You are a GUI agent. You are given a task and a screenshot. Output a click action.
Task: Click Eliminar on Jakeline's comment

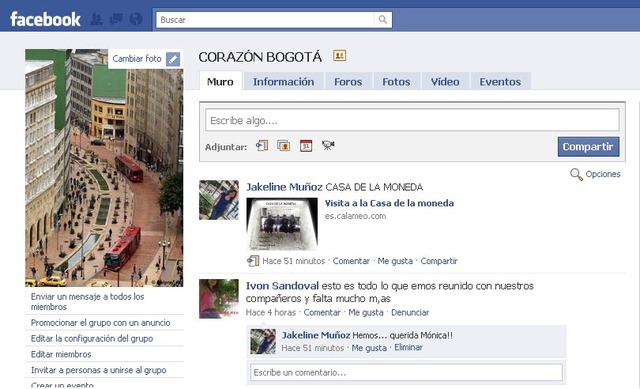coord(408,347)
